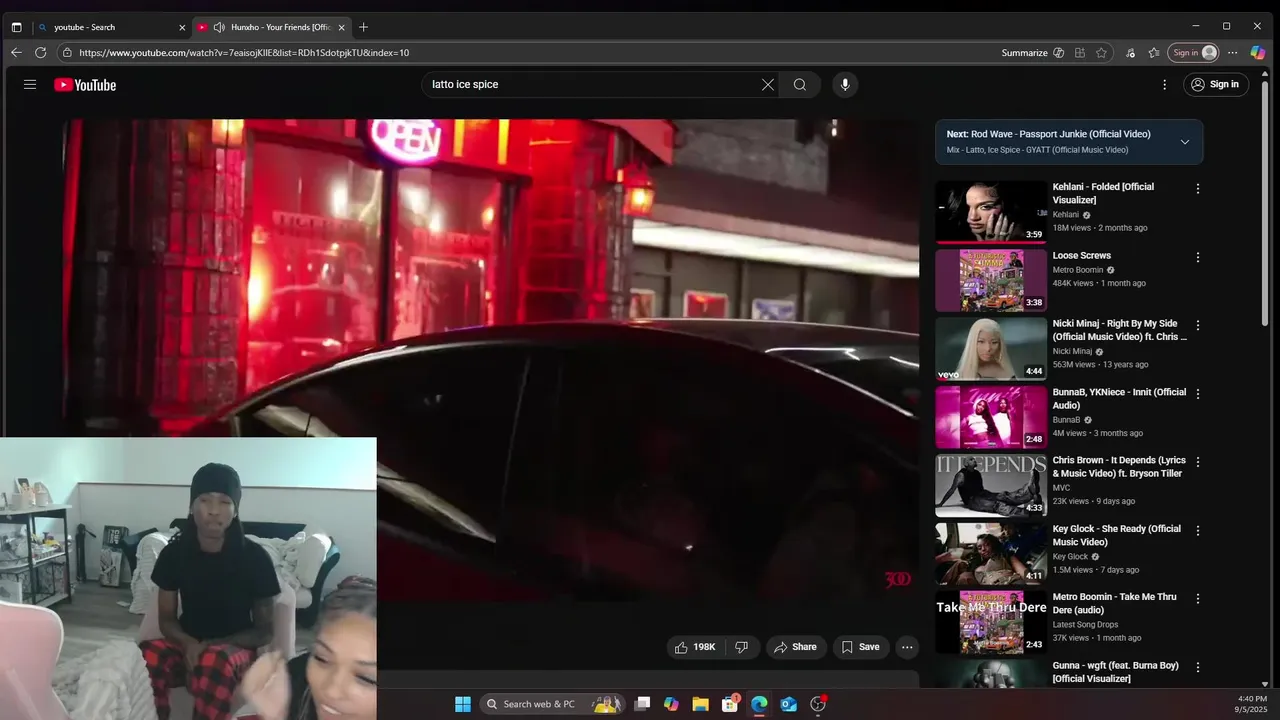The height and width of the screenshot is (720, 1280).
Task: Open options for Key Glock She Ready
Action: click(1198, 530)
